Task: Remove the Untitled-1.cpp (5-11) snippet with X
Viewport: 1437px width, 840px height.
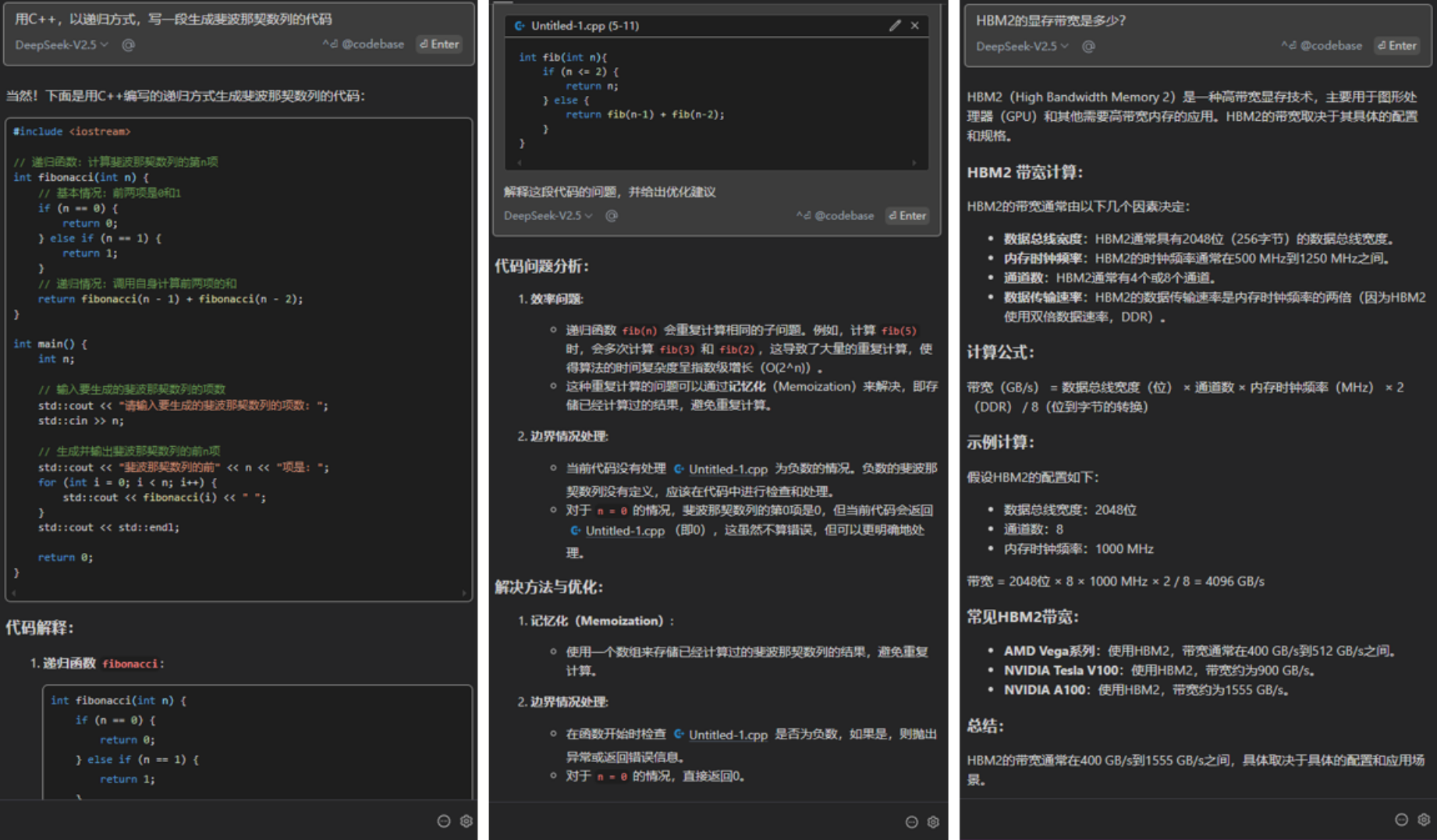Action: [915, 26]
